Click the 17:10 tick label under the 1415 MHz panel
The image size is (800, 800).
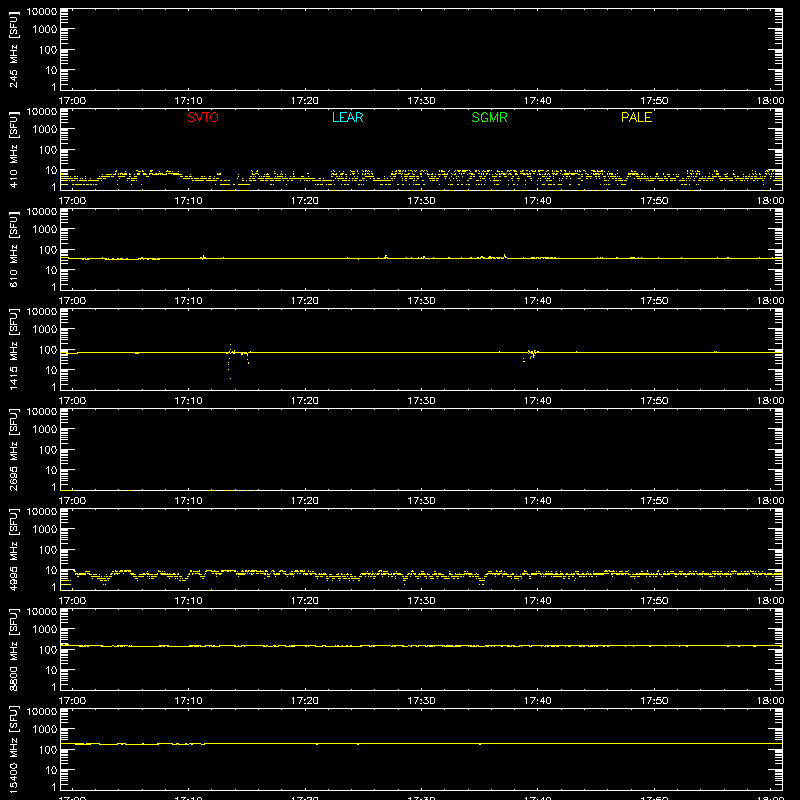coord(188,401)
